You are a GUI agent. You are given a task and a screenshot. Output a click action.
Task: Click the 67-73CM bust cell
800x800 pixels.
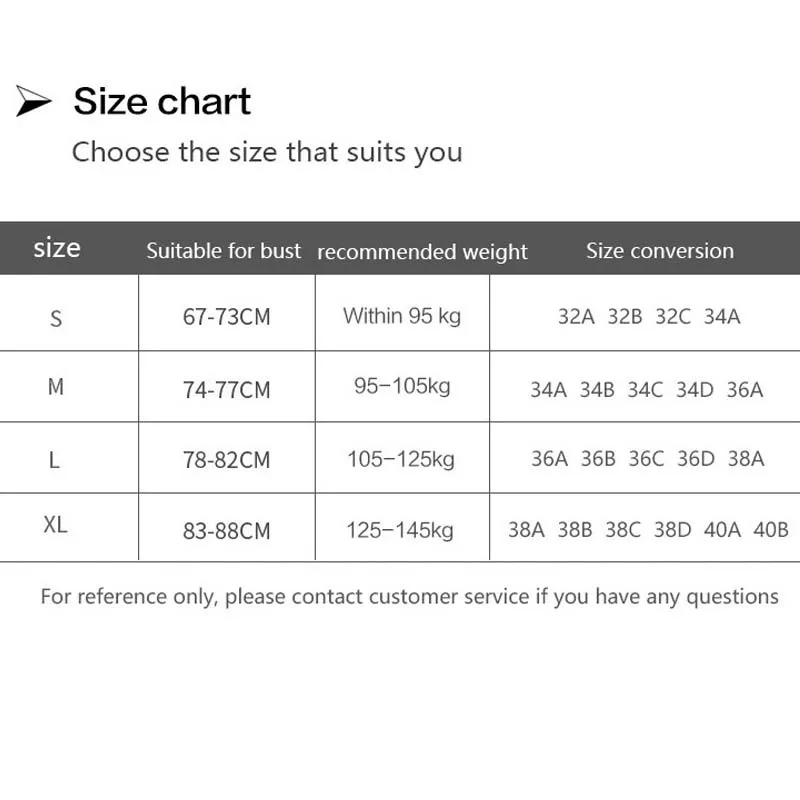pyautogui.click(x=227, y=318)
